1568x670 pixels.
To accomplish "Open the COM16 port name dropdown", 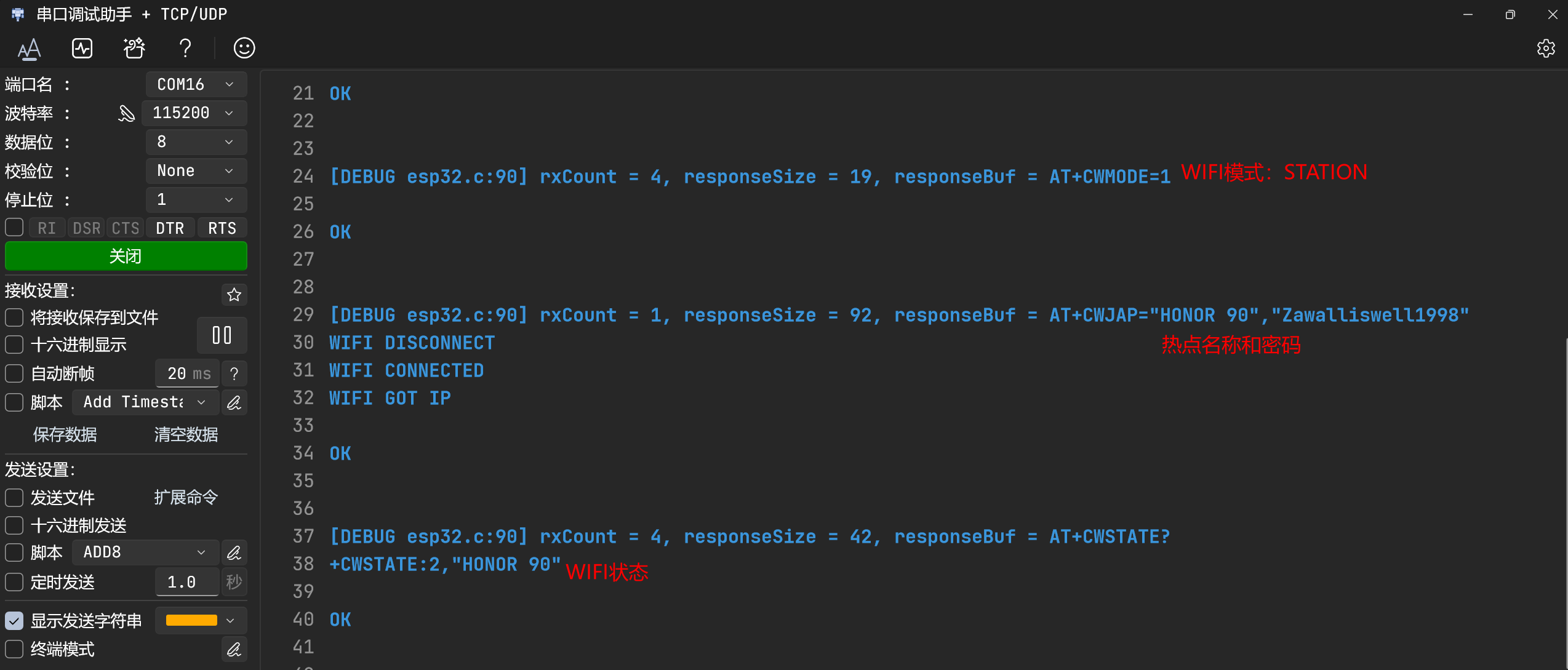I will click(x=196, y=84).
